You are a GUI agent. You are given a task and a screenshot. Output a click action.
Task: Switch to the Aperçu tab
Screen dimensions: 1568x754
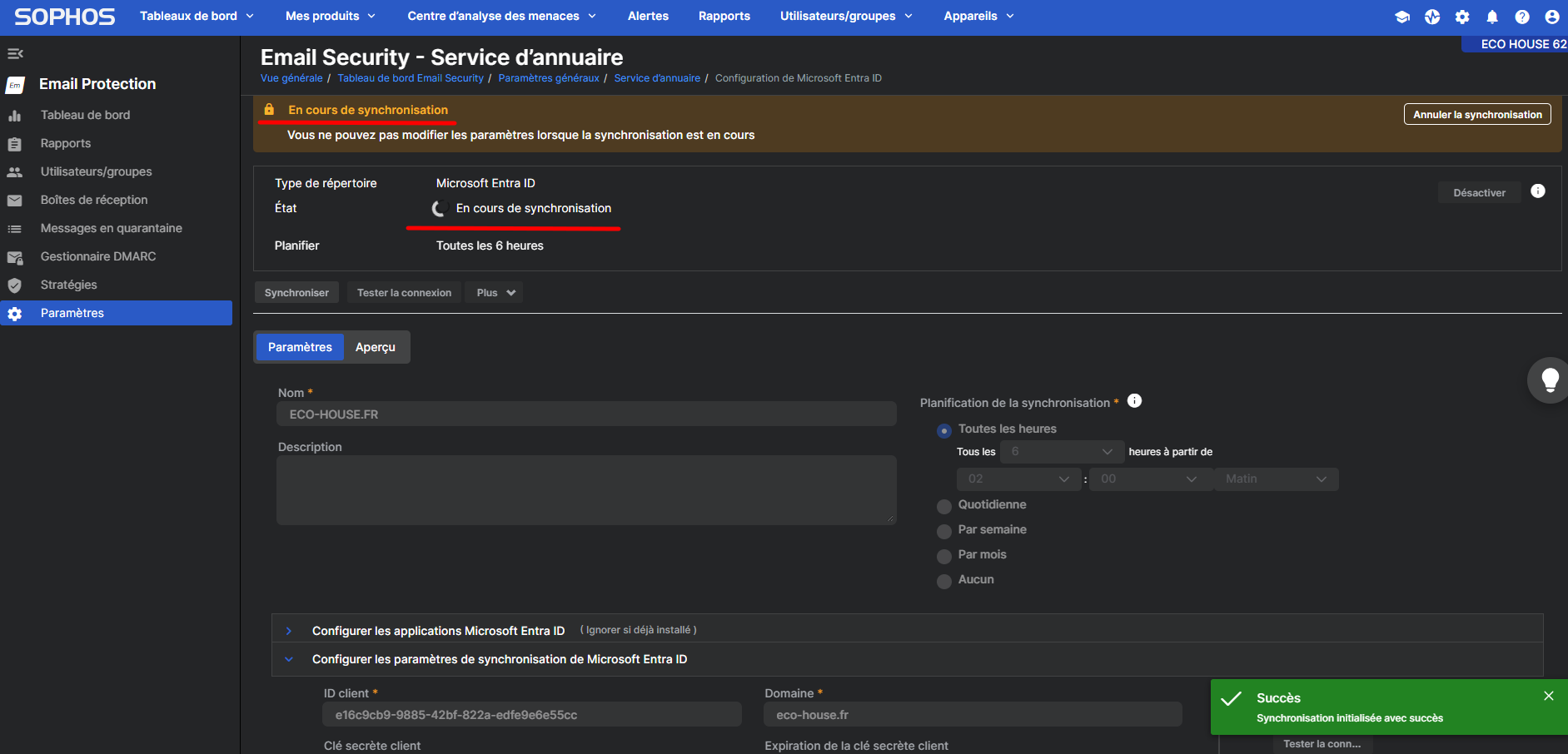[376, 347]
